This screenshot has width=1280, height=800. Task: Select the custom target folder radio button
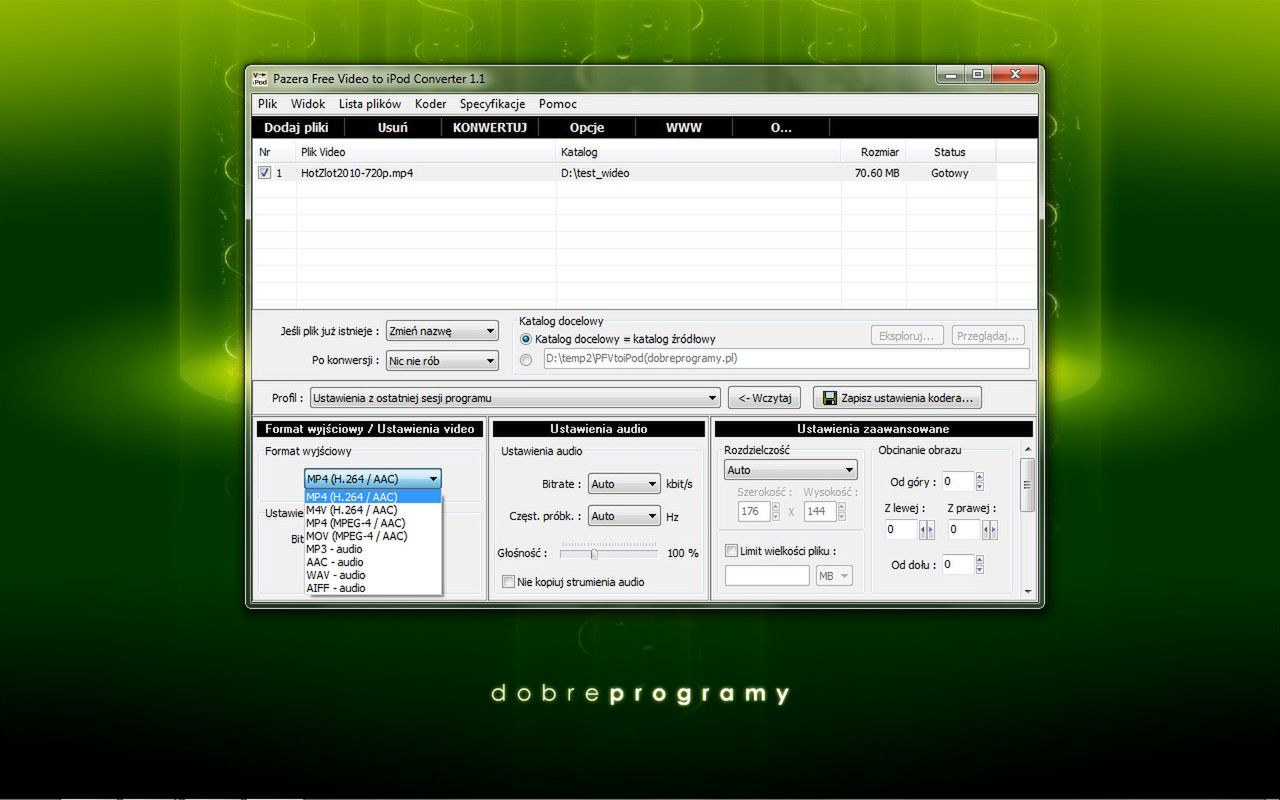526,359
